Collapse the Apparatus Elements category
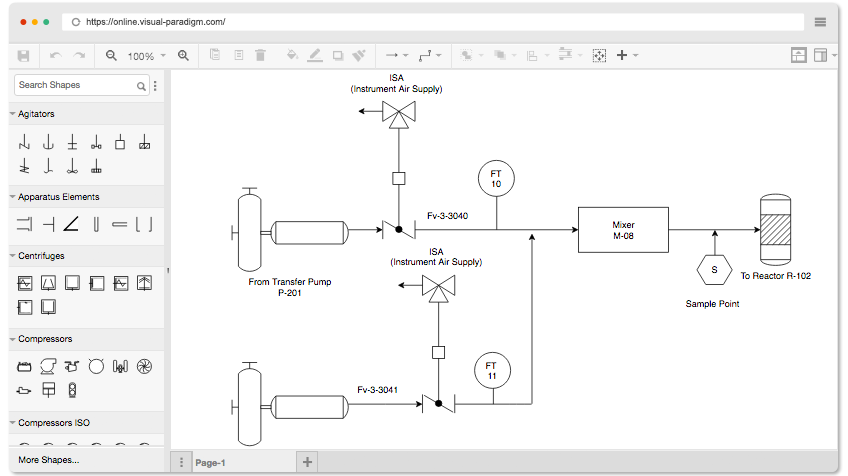 point(87,197)
